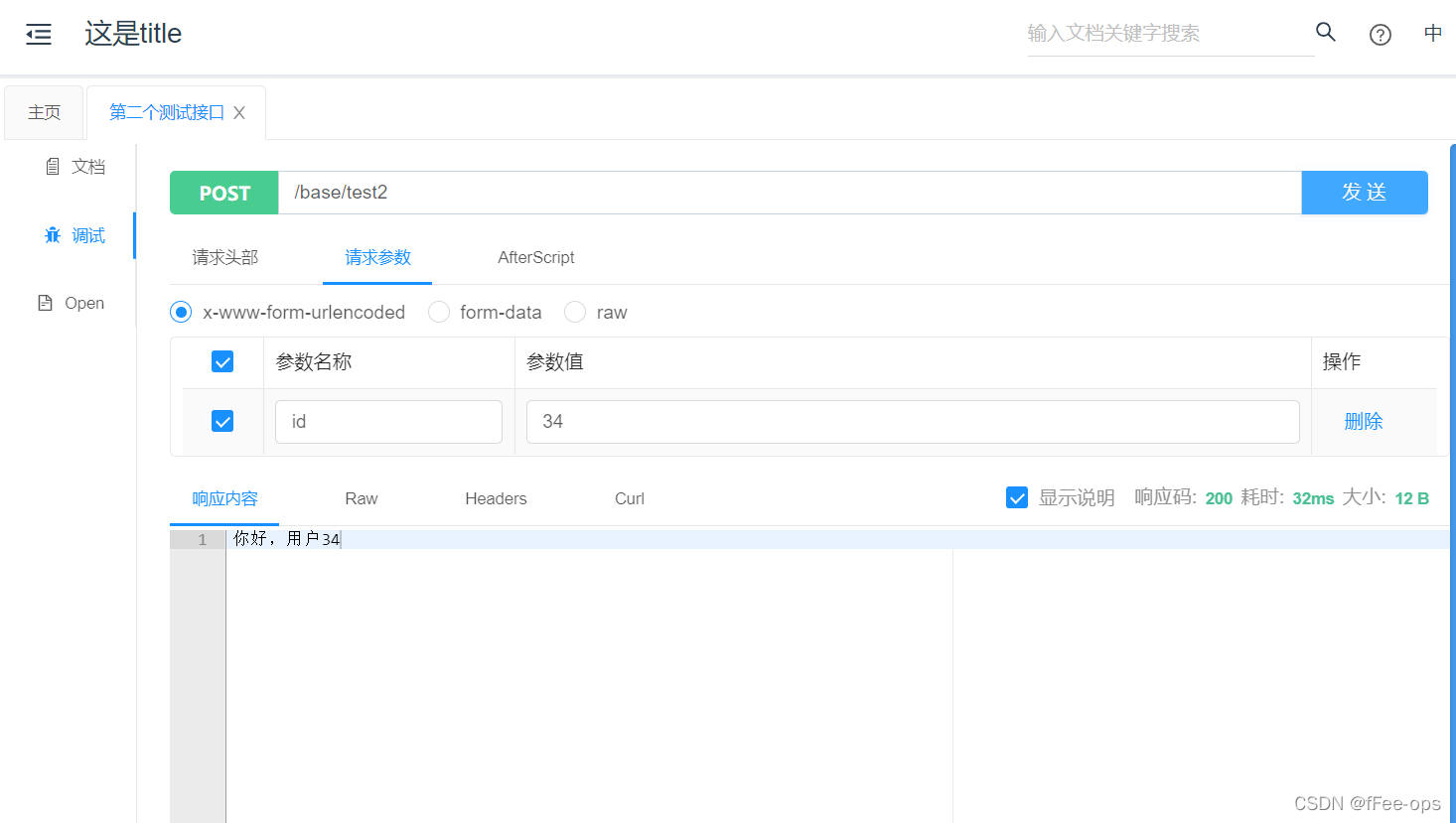
Task: Click the 这是title heading
Action: pyautogui.click(x=133, y=33)
